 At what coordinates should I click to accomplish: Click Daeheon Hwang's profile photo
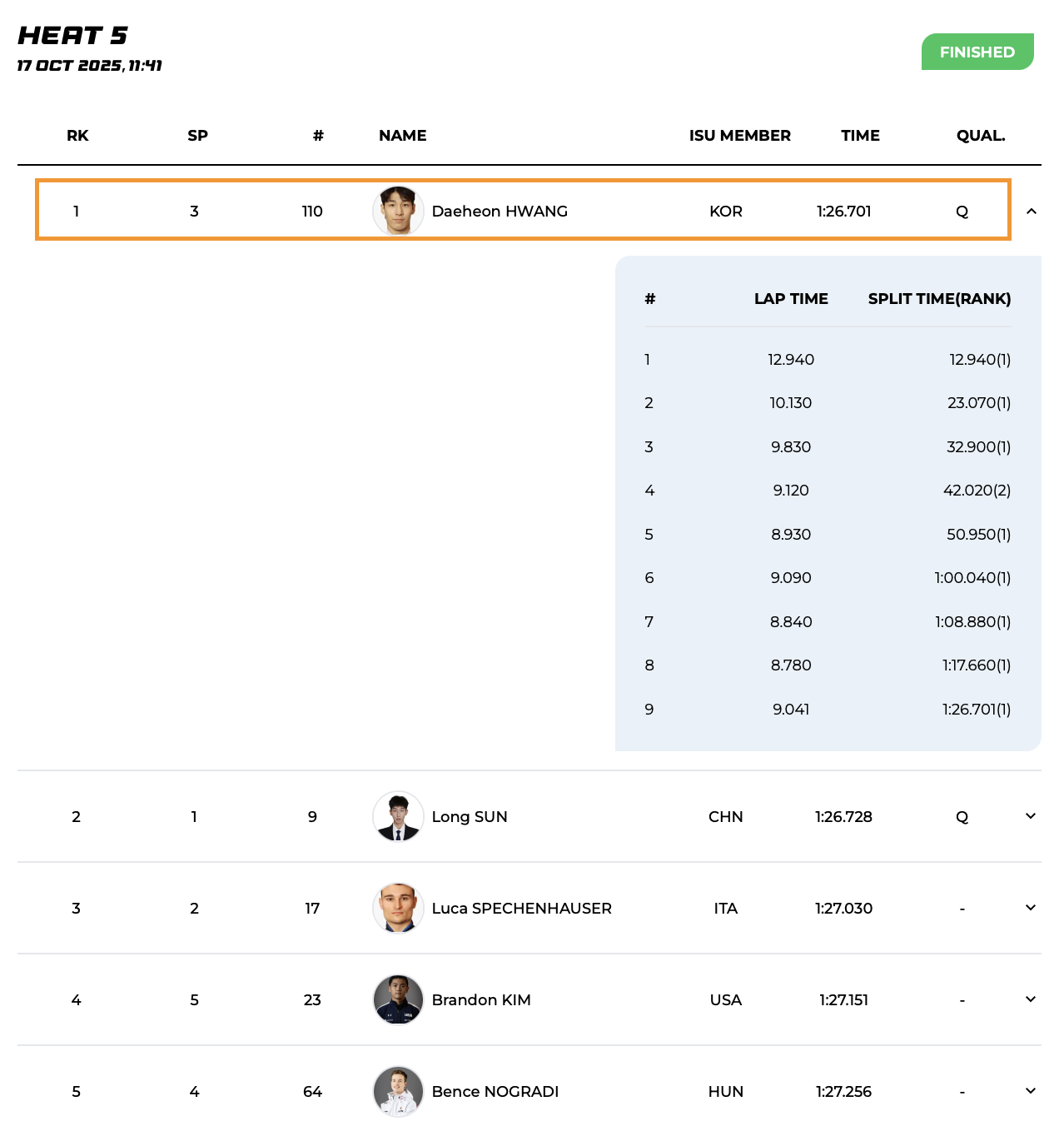click(398, 211)
